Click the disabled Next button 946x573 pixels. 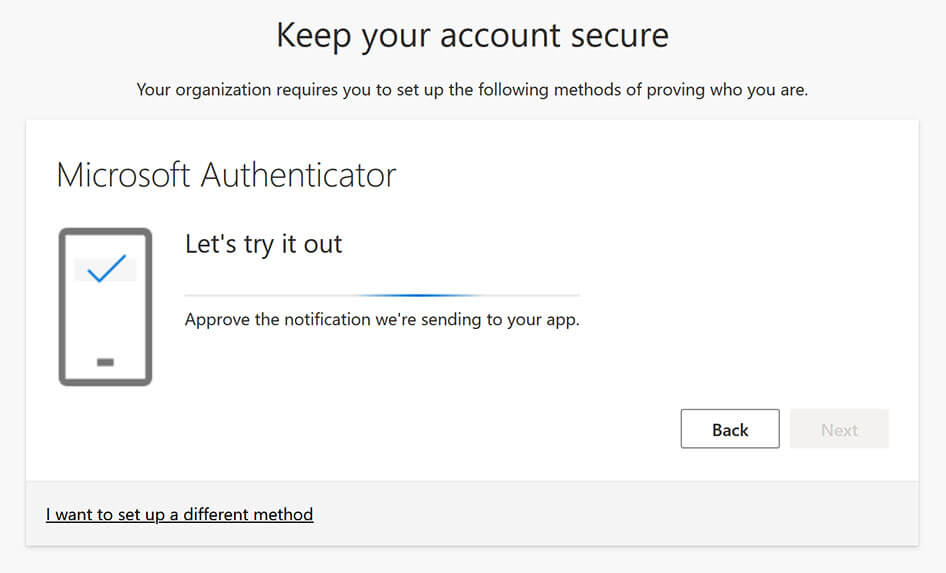click(x=839, y=429)
